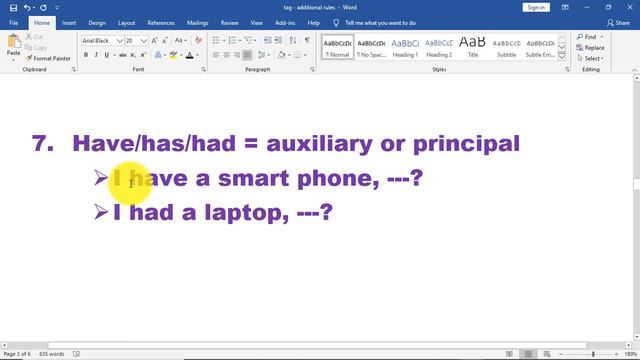This screenshot has height=360, width=640.
Task: Align text to the left
Action: click(x=216, y=55)
